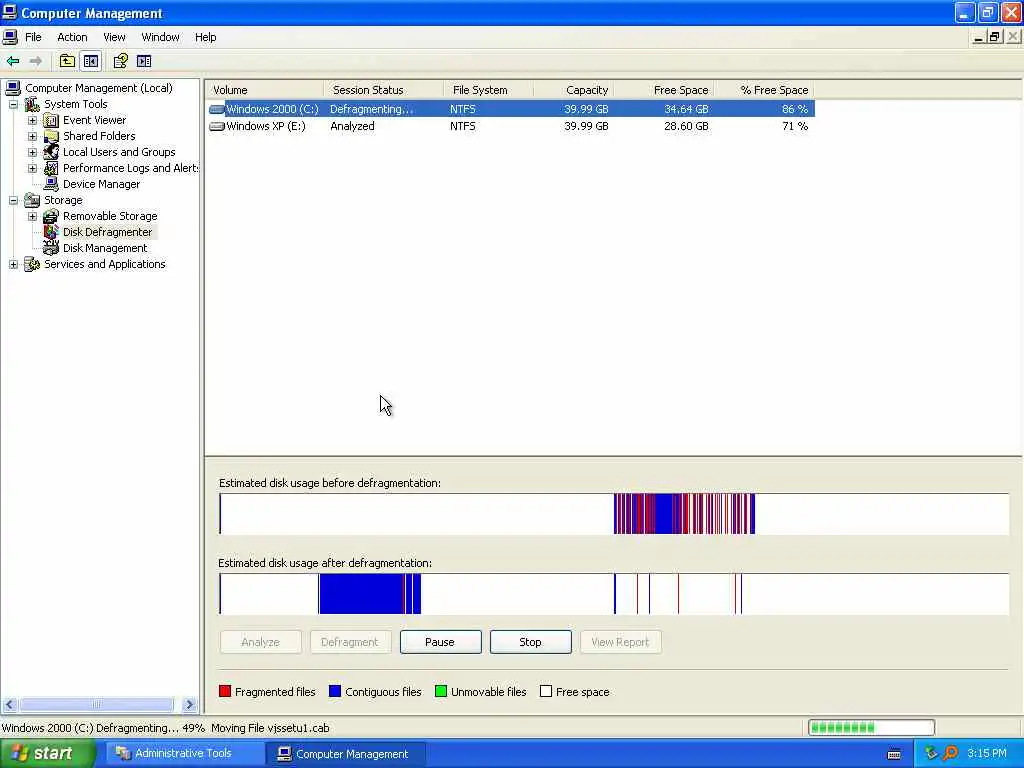Sort by the Capacity column header
Image resolution: width=1024 pixels, height=768 pixels.
[573, 90]
